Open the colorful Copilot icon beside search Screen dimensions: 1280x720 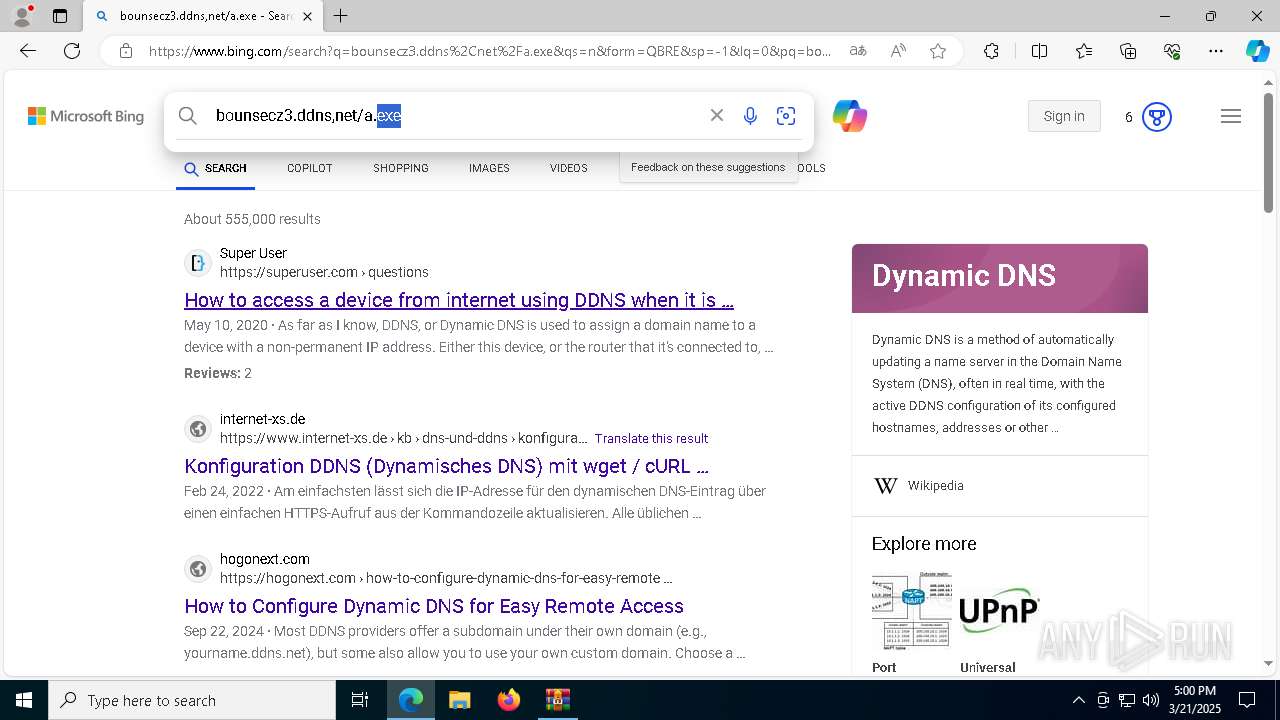[850, 116]
